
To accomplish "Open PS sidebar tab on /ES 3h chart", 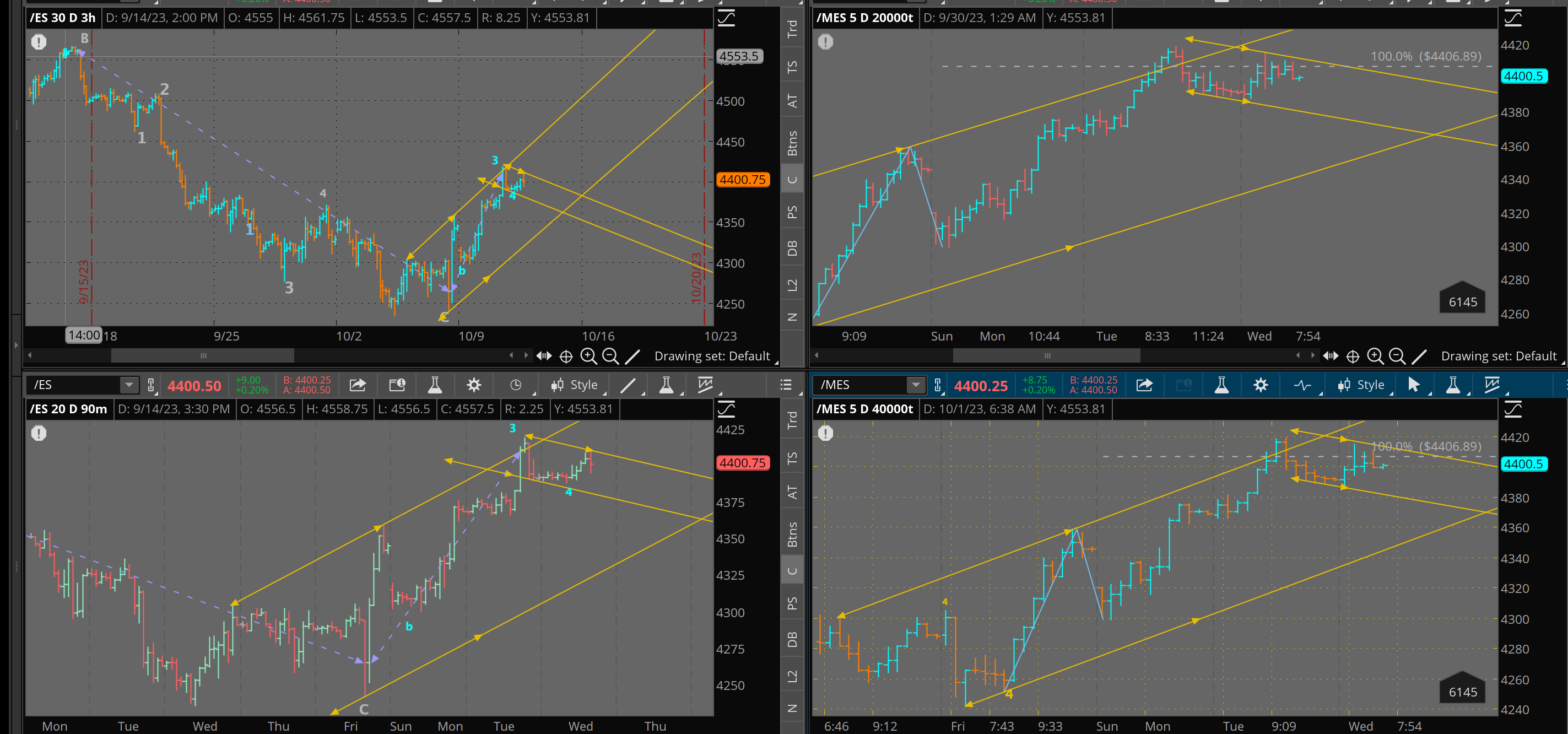I will click(792, 212).
